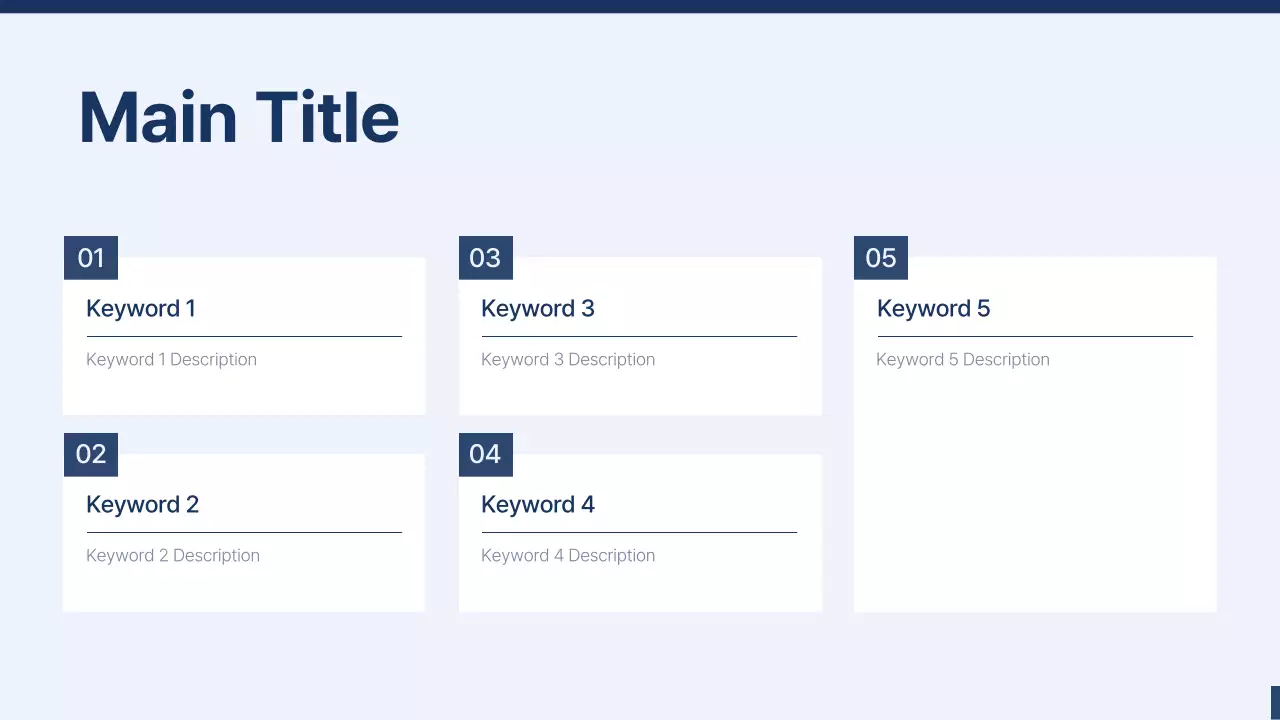Select the 05 number badge
Viewport: 1280px width, 720px height.
coord(880,258)
